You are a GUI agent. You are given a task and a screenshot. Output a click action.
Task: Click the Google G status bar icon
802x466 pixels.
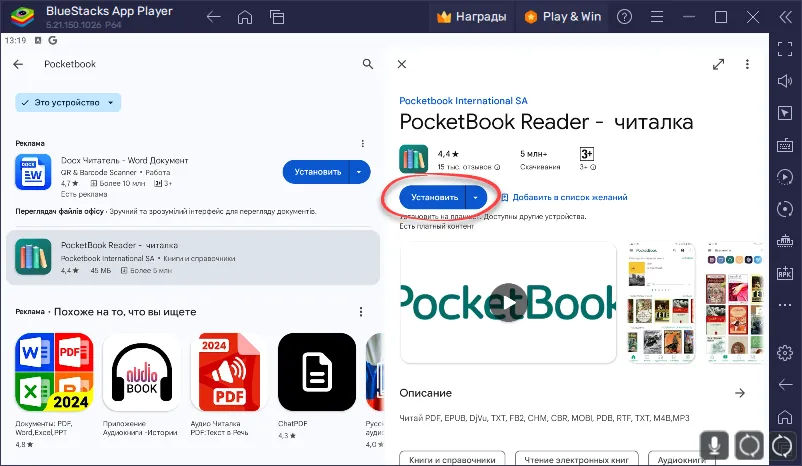(53, 40)
